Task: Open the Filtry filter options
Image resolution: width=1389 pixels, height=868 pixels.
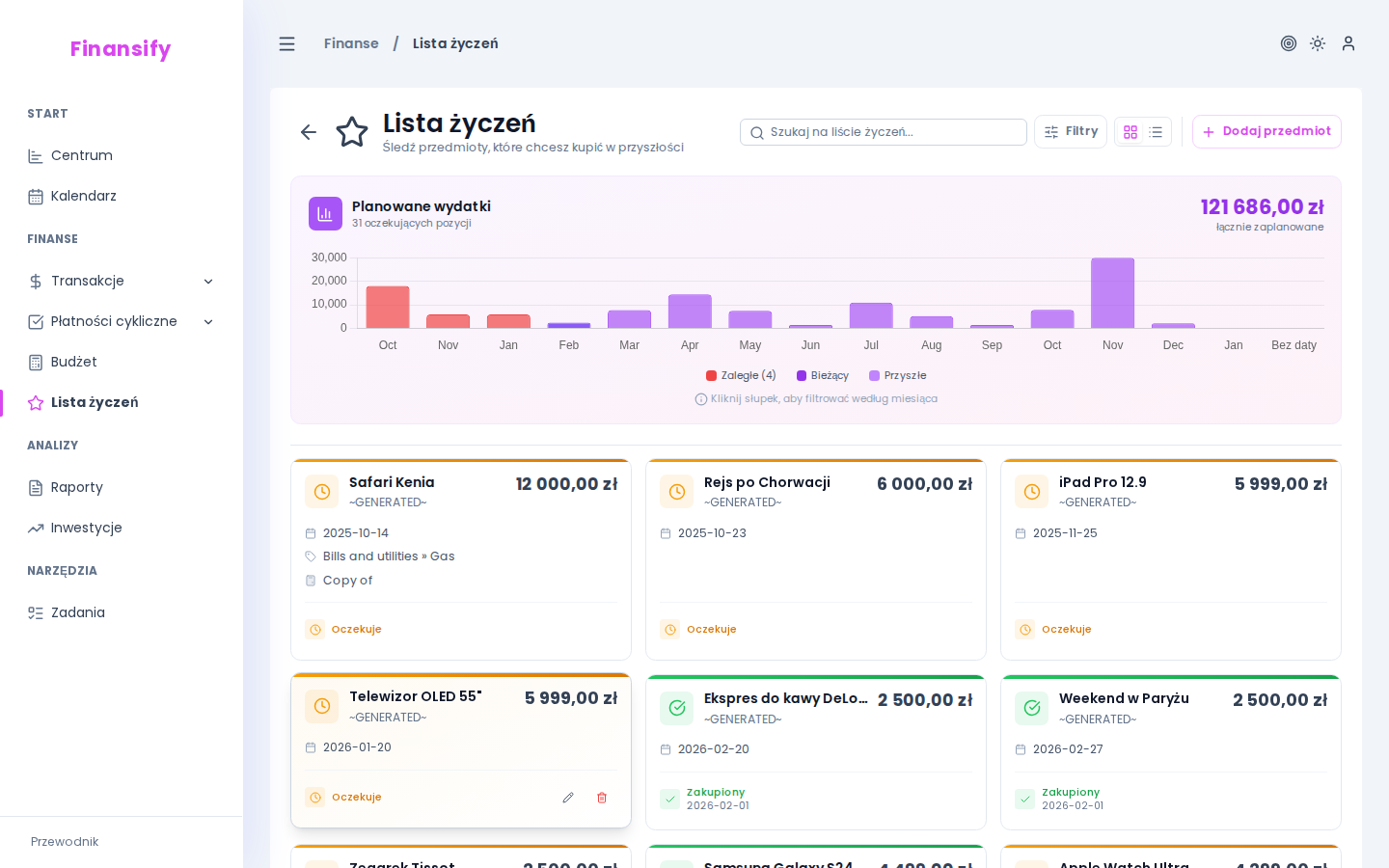Action: tap(1071, 131)
